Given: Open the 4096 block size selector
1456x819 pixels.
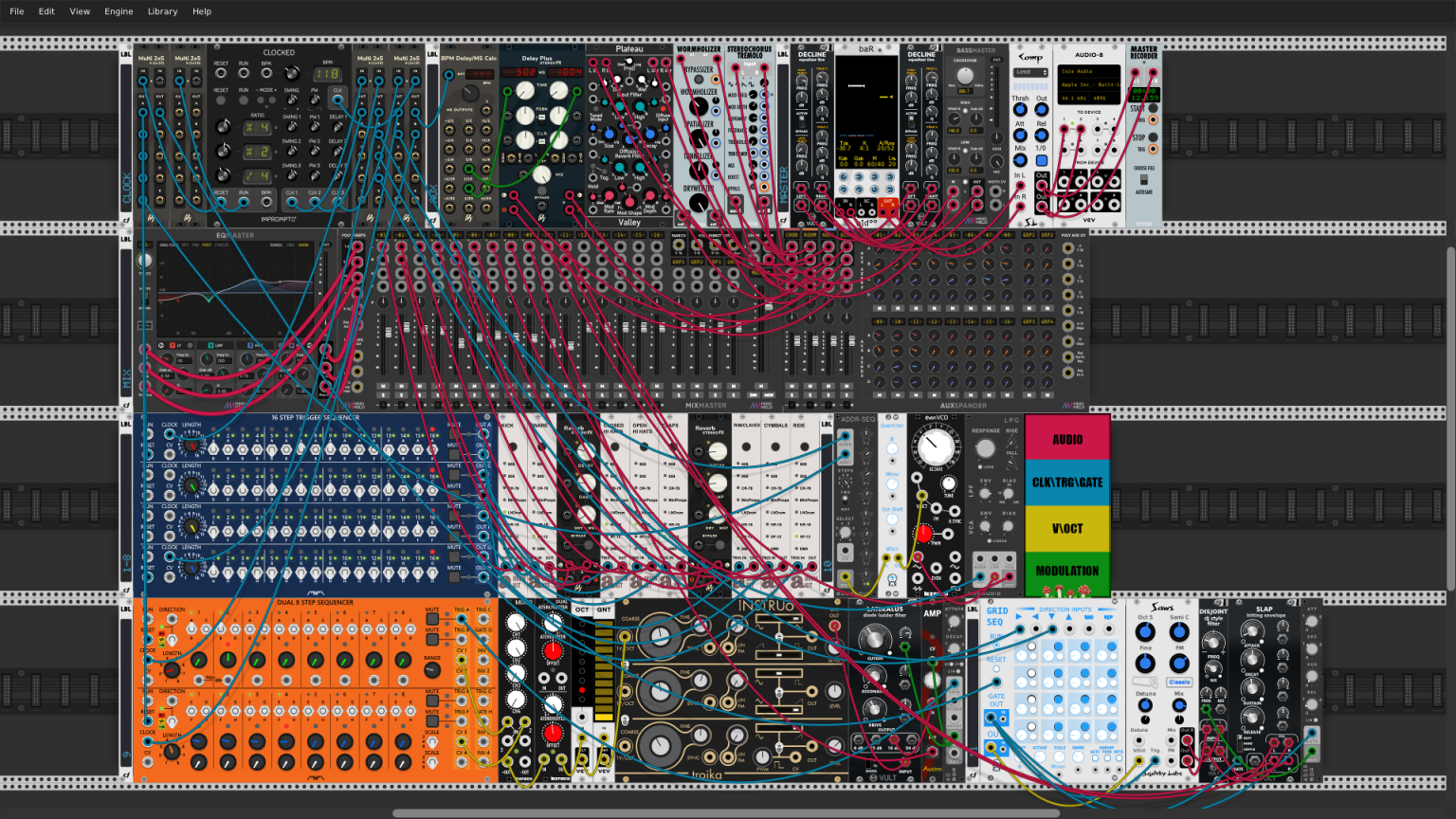Looking at the screenshot, I should (1104, 98).
